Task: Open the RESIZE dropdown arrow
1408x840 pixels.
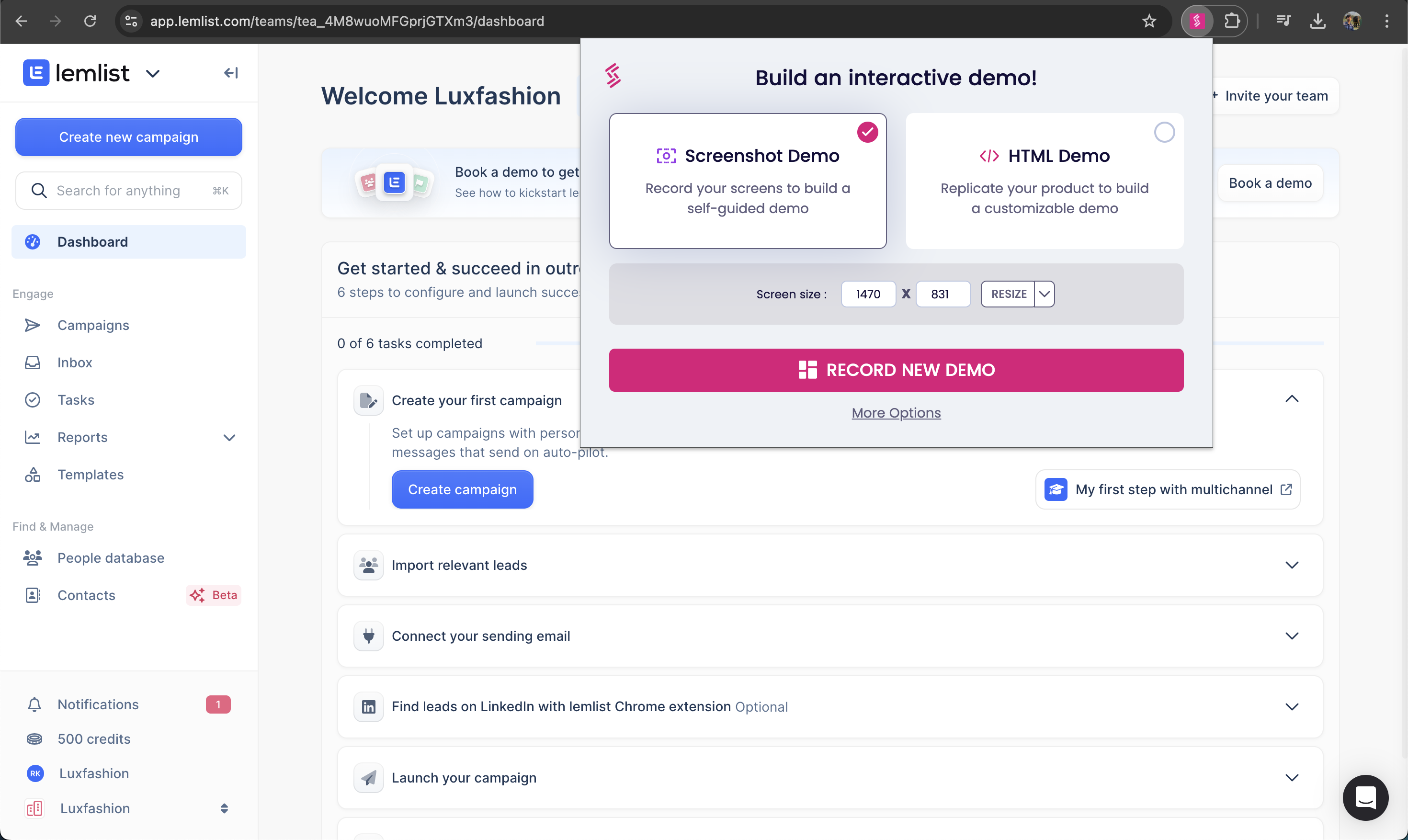Action: click(1044, 294)
